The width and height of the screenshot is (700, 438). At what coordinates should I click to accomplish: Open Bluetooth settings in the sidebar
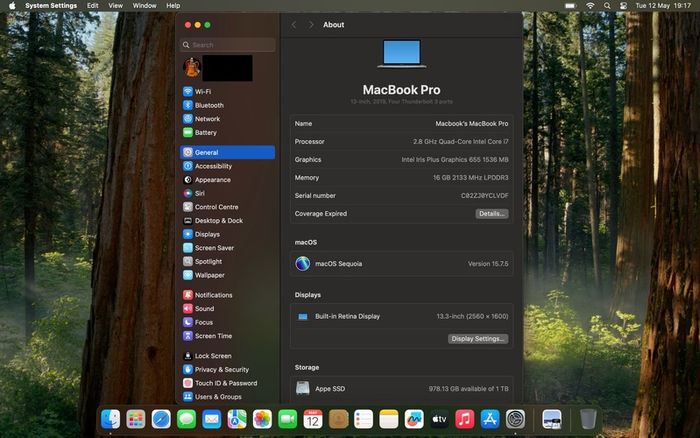click(228, 105)
